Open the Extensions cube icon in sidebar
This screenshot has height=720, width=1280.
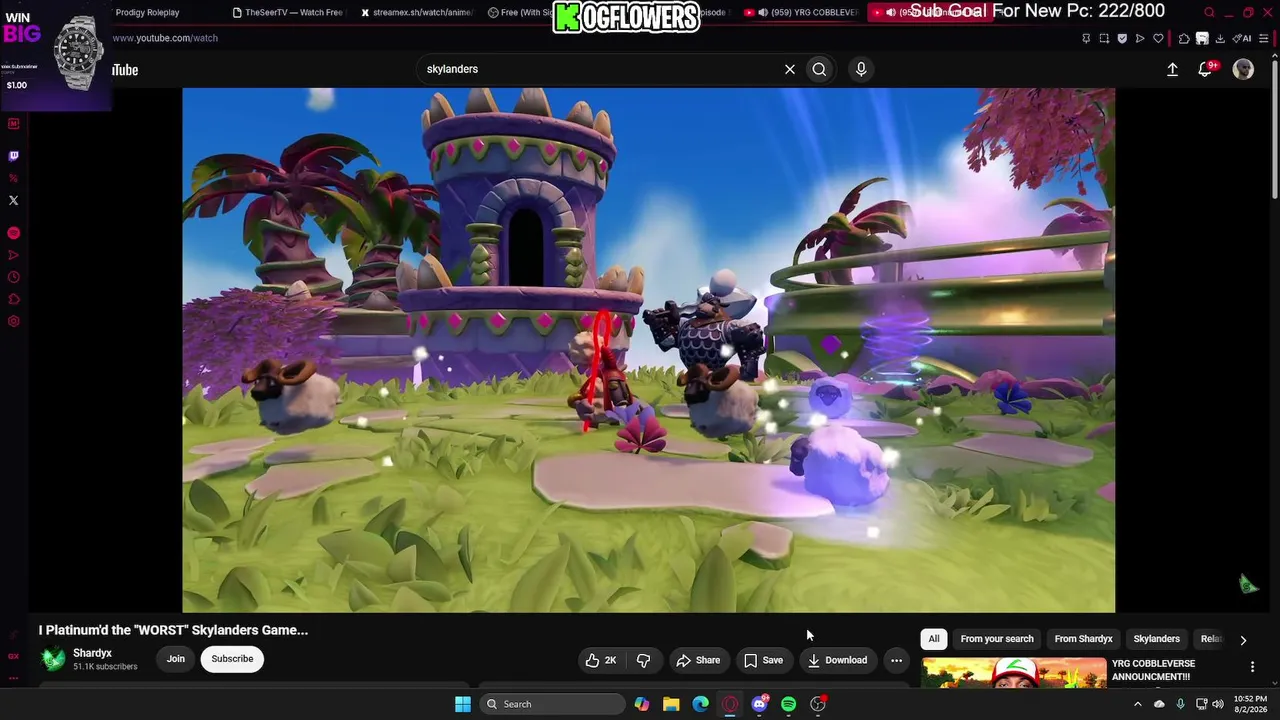13,299
